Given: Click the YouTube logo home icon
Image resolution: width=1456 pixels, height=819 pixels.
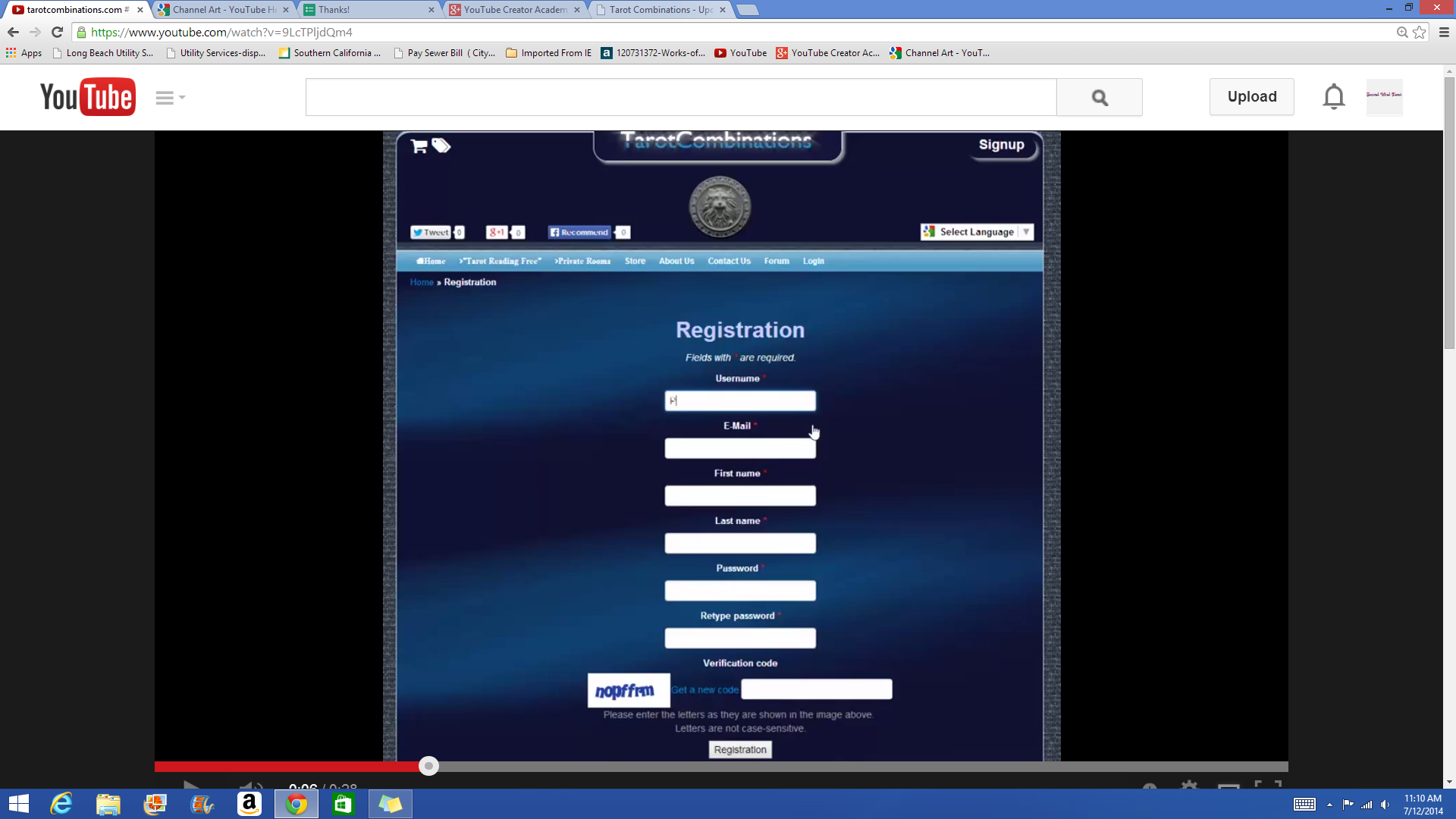Looking at the screenshot, I should pyautogui.click(x=88, y=97).
